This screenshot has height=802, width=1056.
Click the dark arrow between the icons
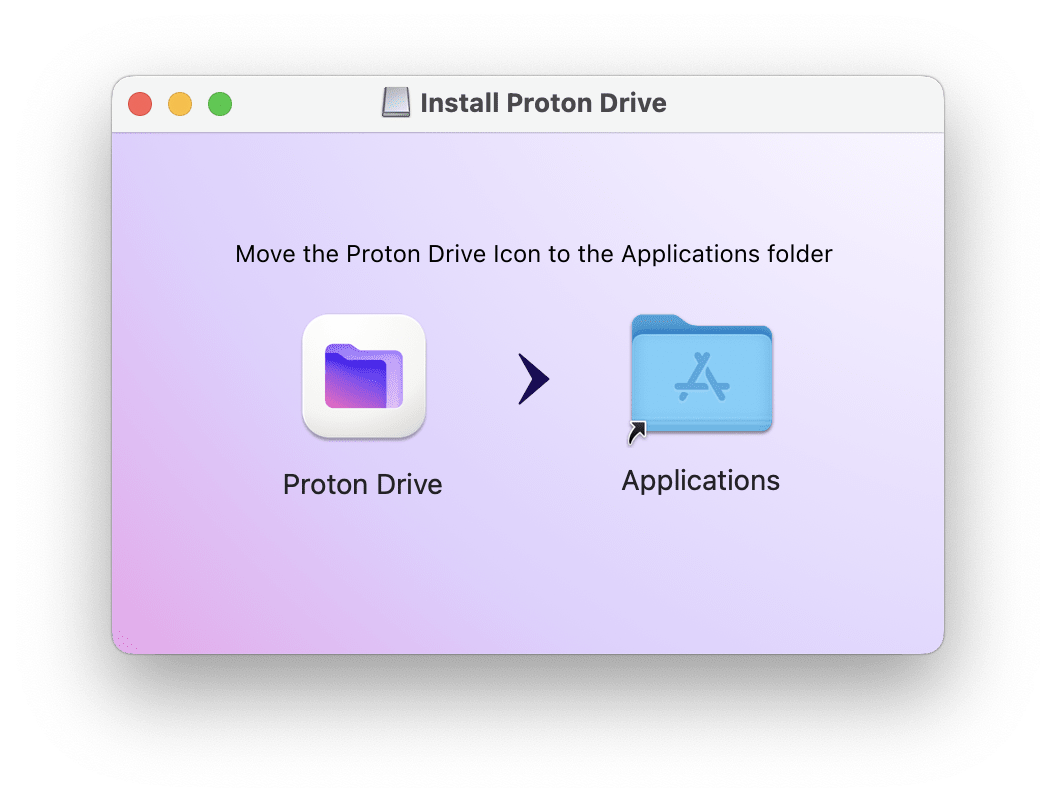pyautogui.click(x=533, y=378)
